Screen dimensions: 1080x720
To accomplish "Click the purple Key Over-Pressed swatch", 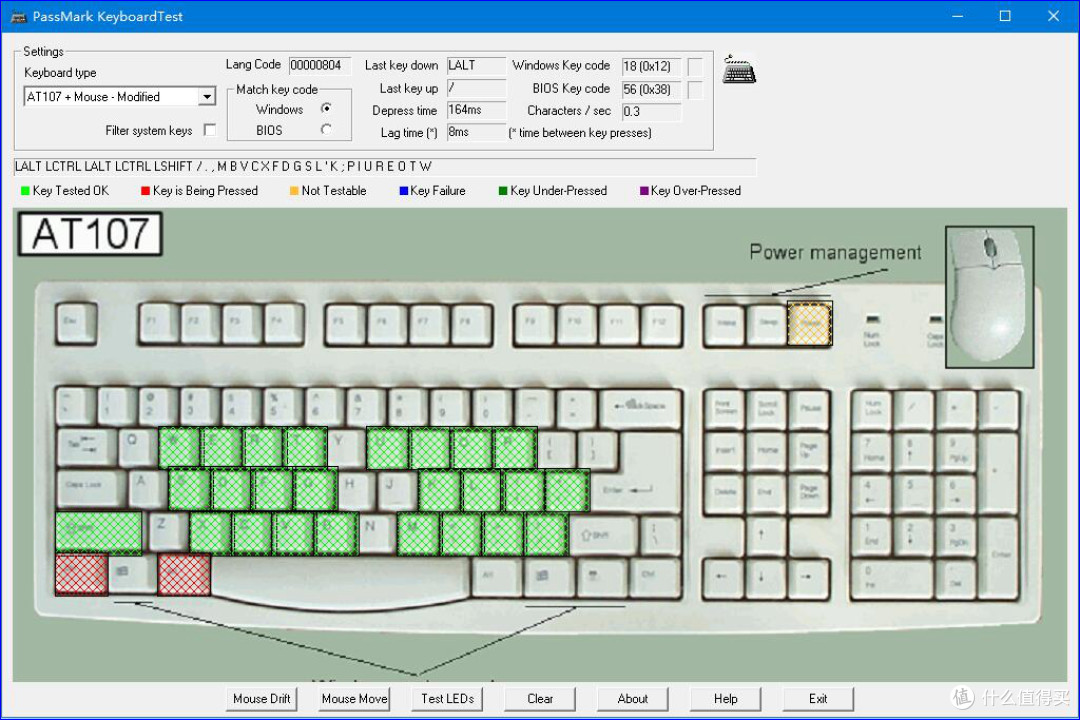I will click(644, 191).
